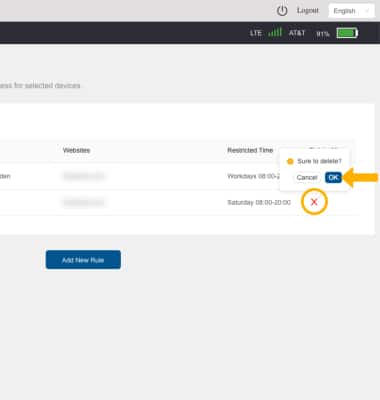
Task: Click the battery status icon
Action: 347,33
